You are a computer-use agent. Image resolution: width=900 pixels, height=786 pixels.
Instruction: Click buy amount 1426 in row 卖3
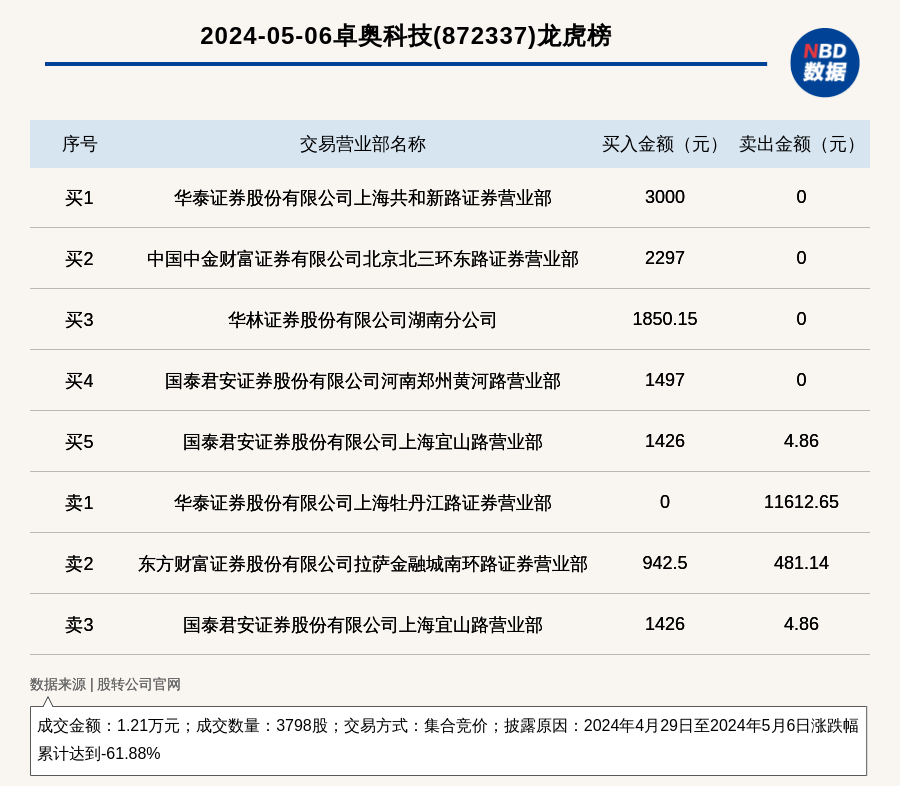click(x=665, y=623)
